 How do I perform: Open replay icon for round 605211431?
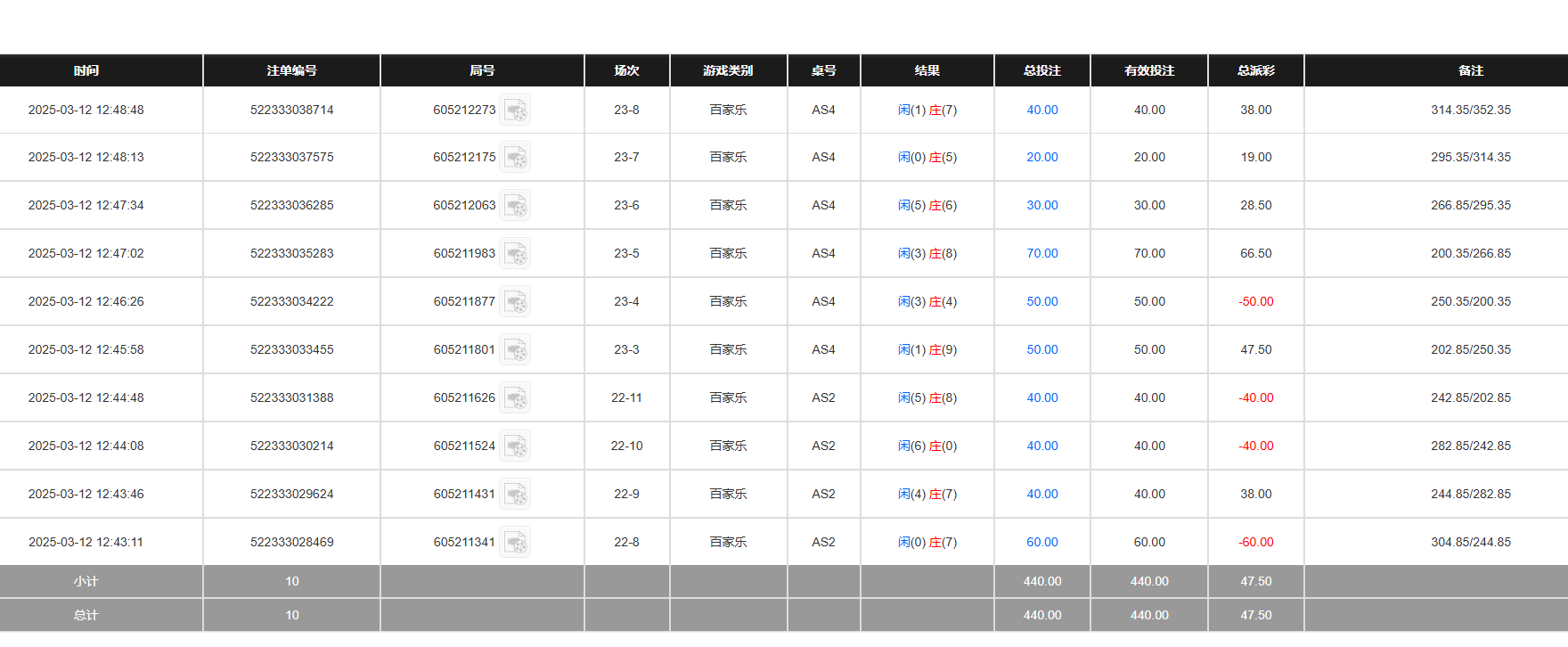(x=515, y=495)
